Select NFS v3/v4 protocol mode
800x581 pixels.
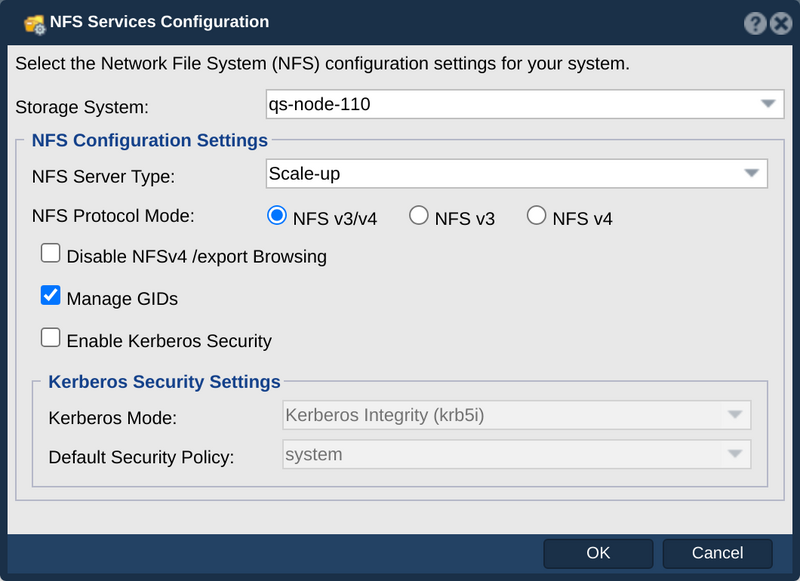277,216
